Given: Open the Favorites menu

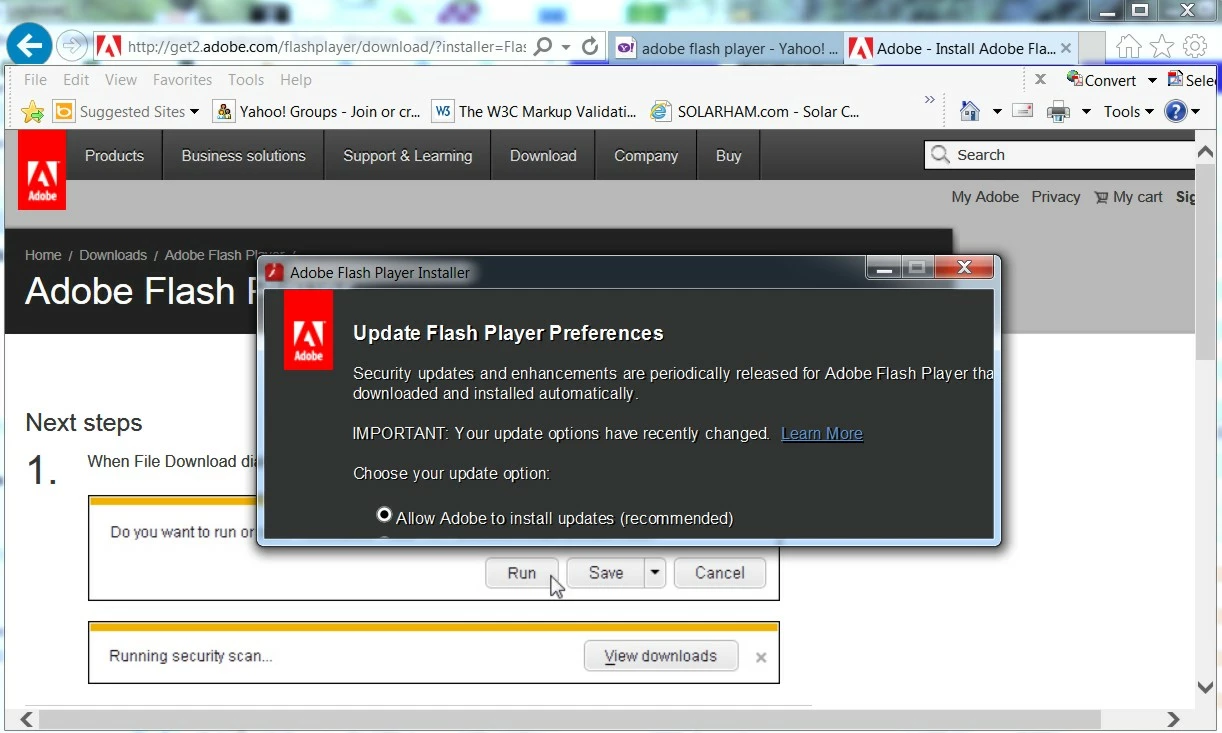Looking at the screenshot, I should [182, 80].
